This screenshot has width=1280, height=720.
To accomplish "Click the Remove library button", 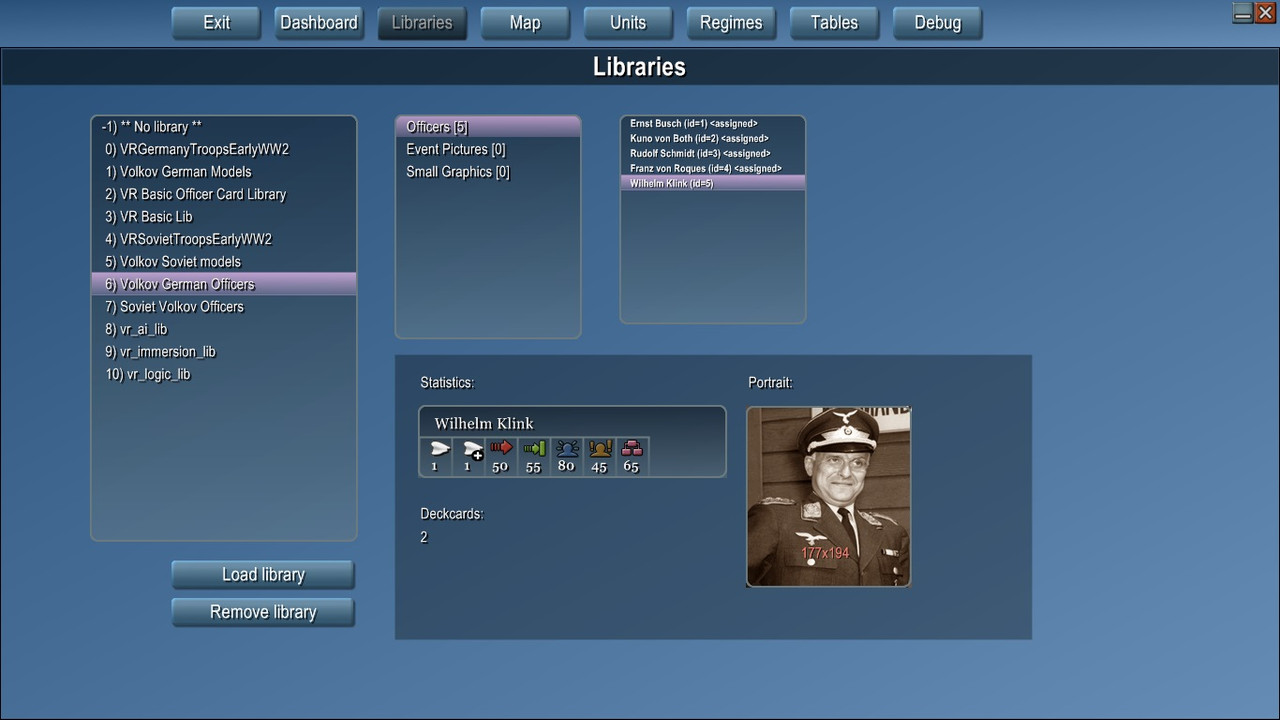I will point(263,612).
